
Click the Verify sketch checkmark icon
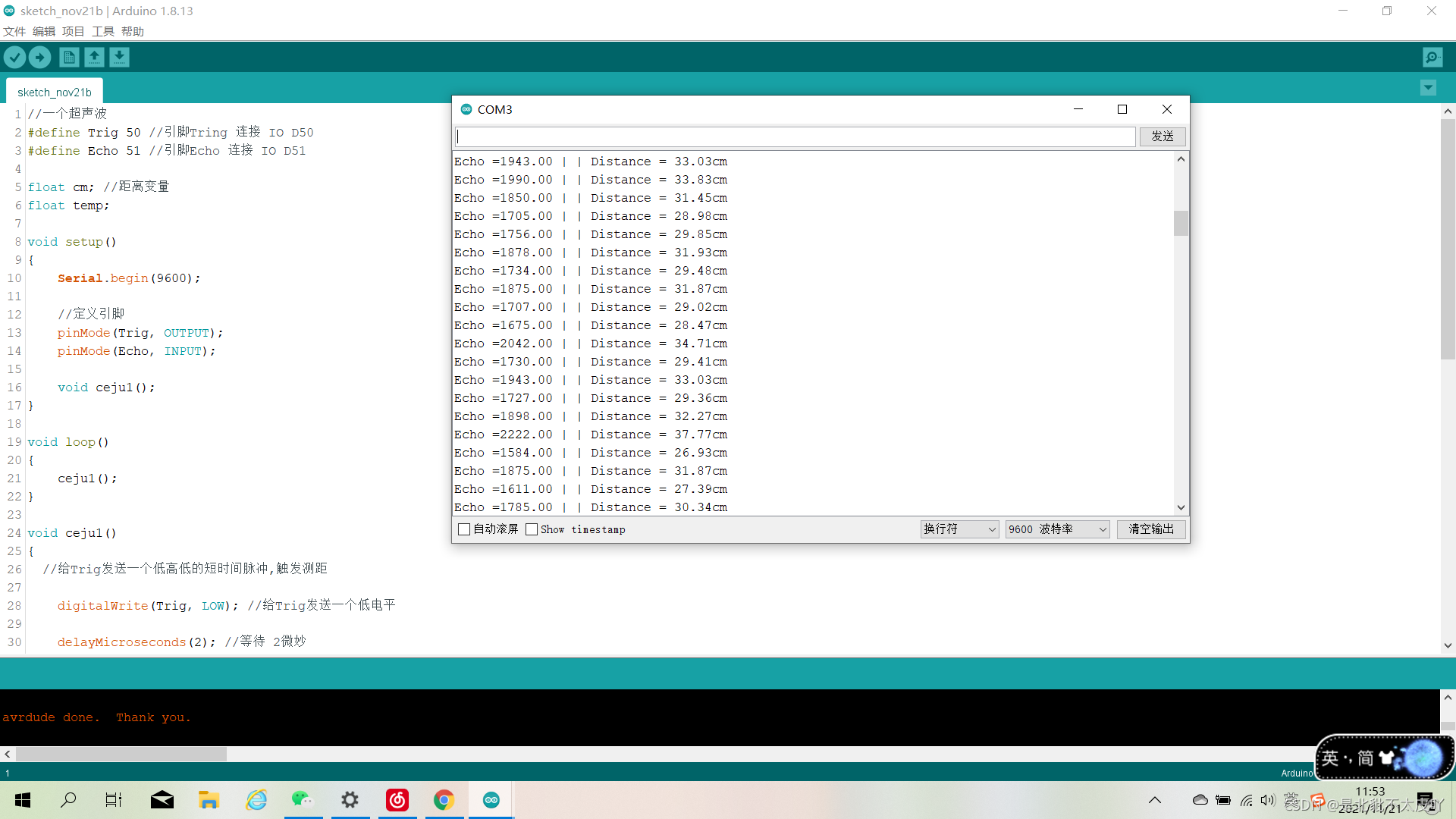click(x=14, y=57)
